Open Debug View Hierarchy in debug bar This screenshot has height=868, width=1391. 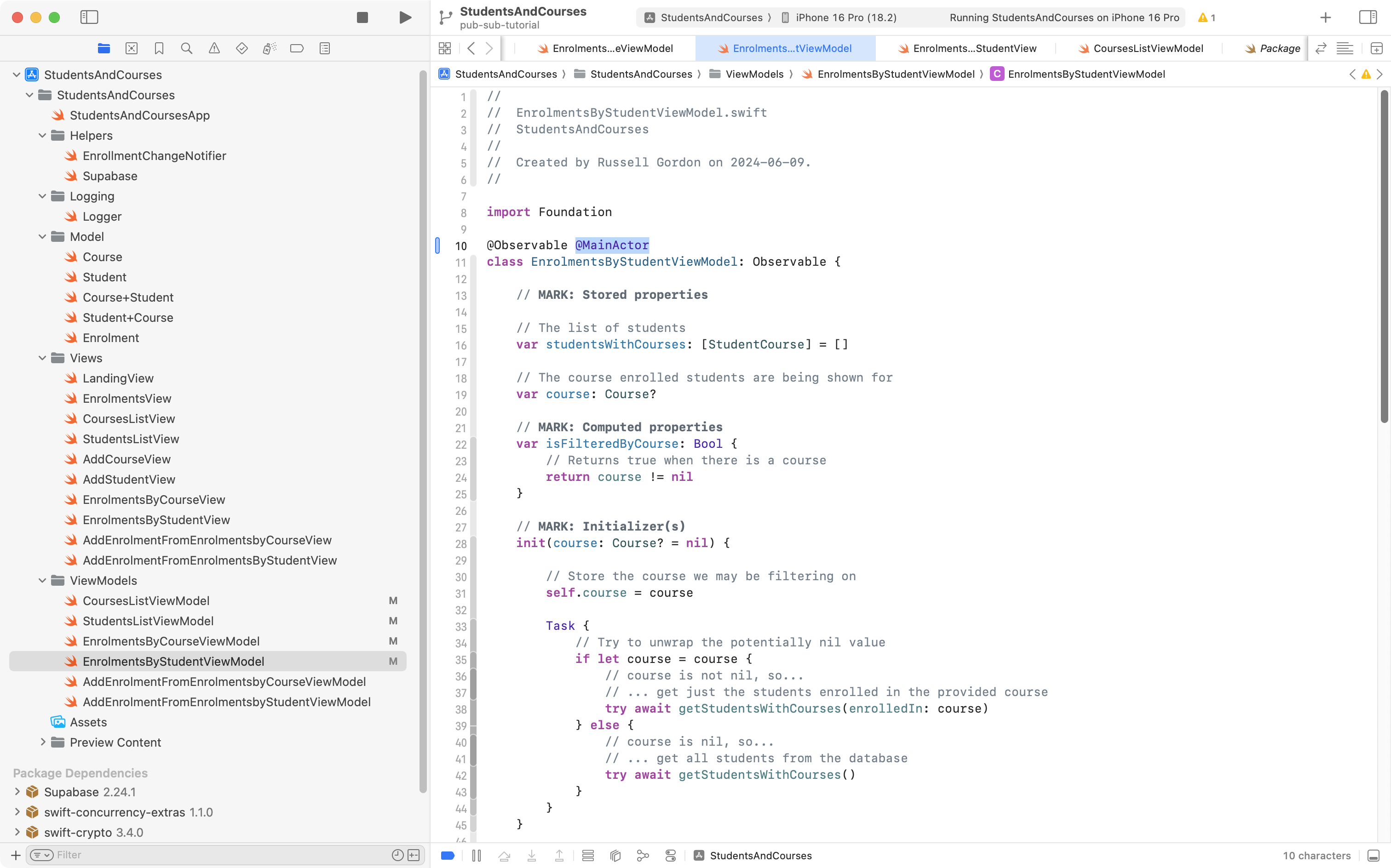[615, 856]
